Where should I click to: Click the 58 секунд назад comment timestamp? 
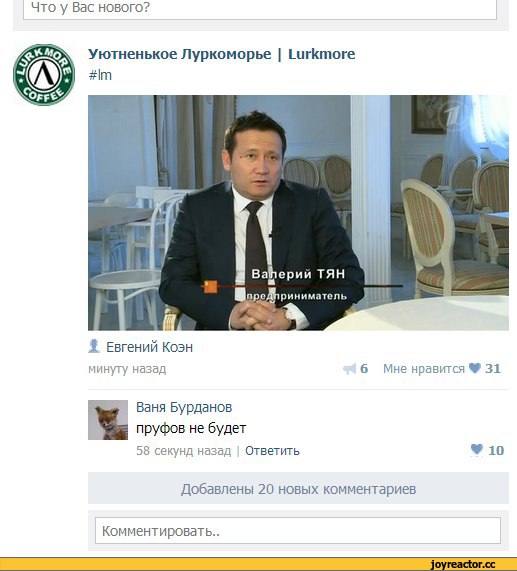183,451
